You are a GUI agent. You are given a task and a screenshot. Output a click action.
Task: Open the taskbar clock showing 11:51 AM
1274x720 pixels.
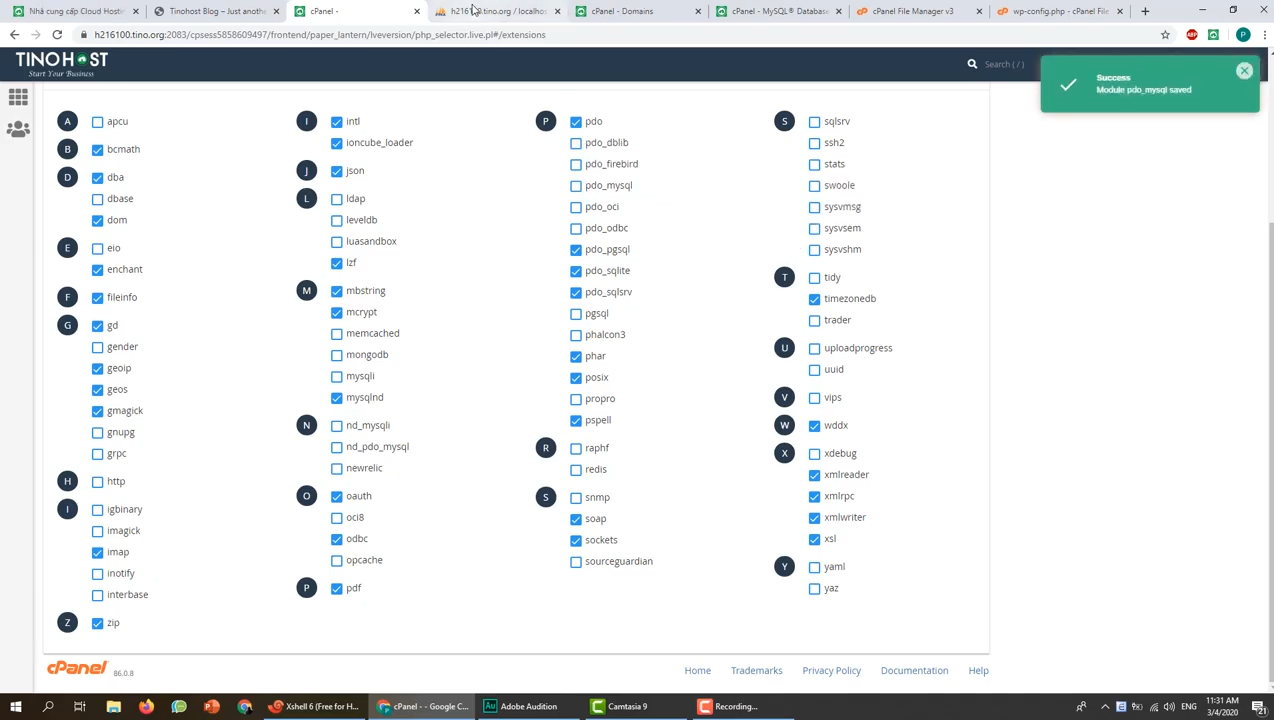(1223, 707)
